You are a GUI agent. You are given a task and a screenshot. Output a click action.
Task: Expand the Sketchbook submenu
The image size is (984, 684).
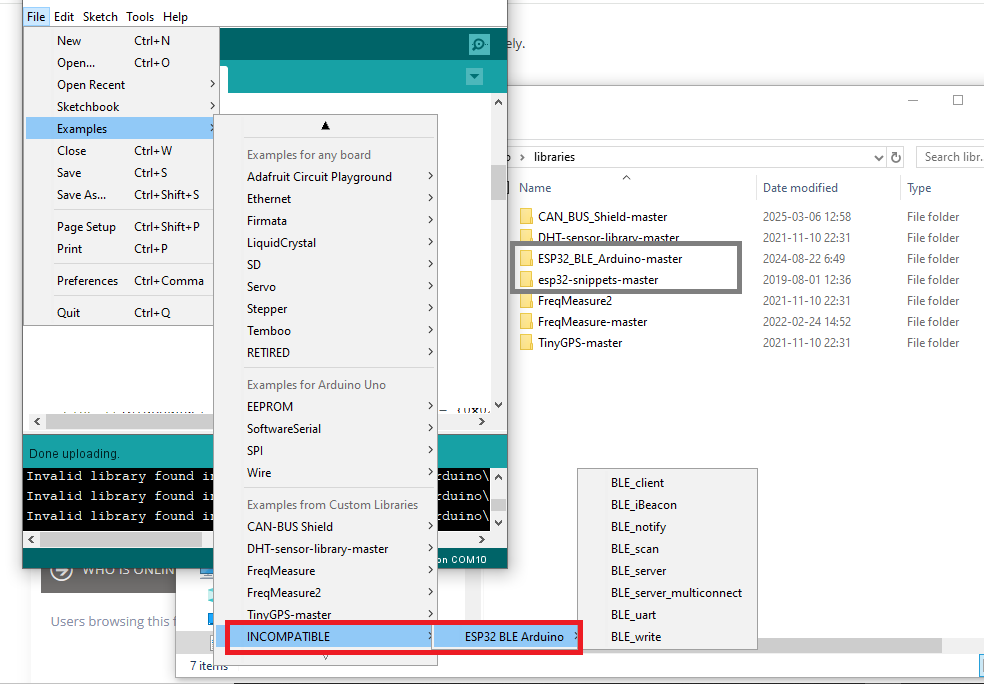pyautogui.click(x=122, y=107)
